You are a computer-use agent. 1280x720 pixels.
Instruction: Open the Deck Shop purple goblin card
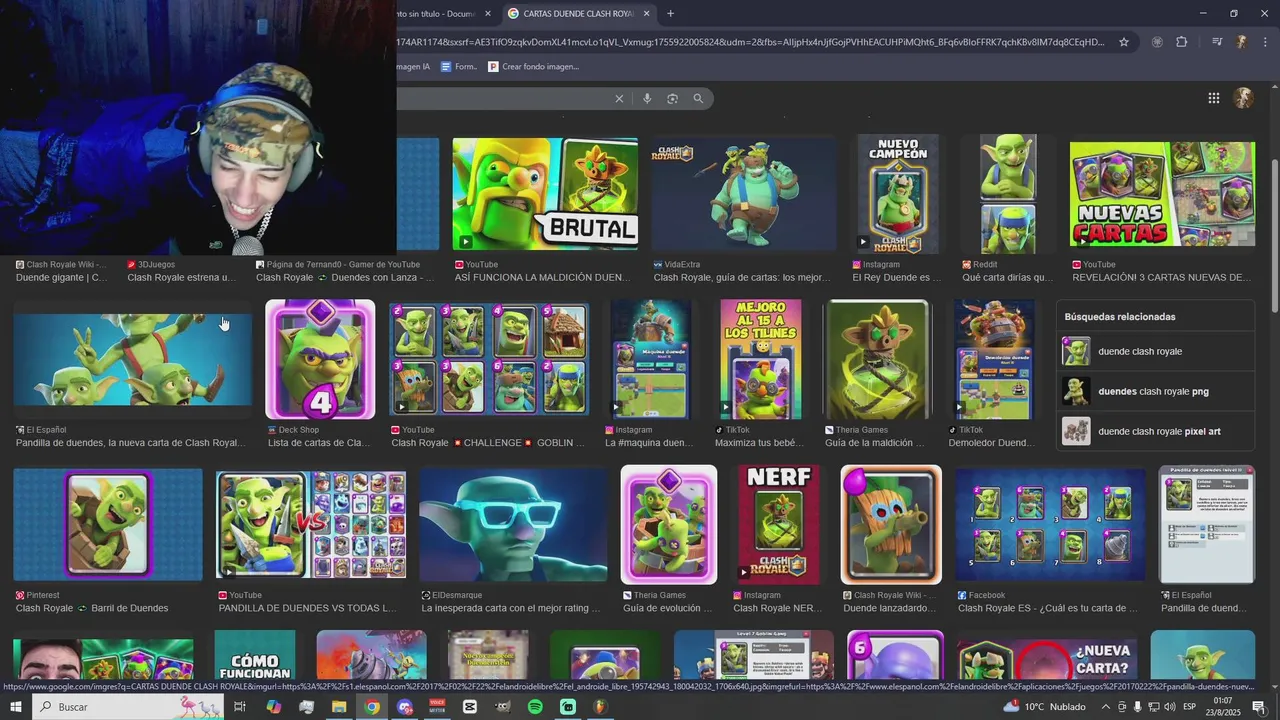pyautogui.click(x=320, y=360)
